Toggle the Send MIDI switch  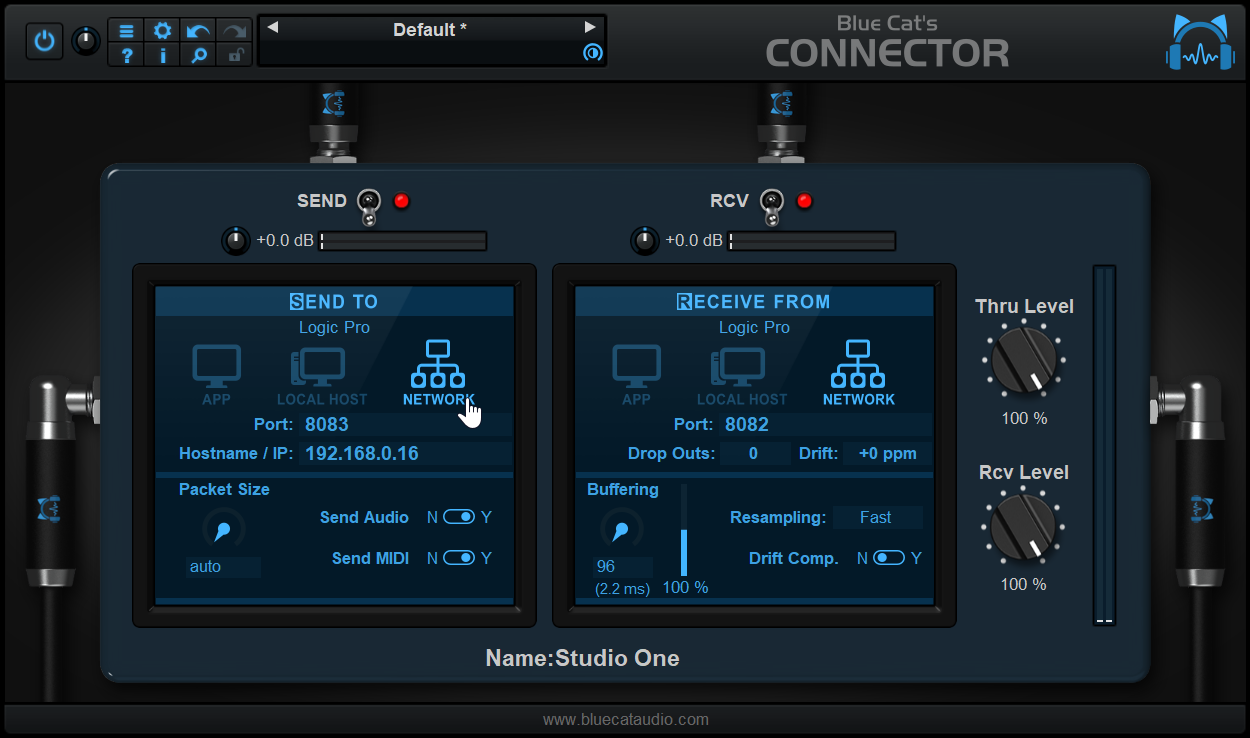point(459,558)
